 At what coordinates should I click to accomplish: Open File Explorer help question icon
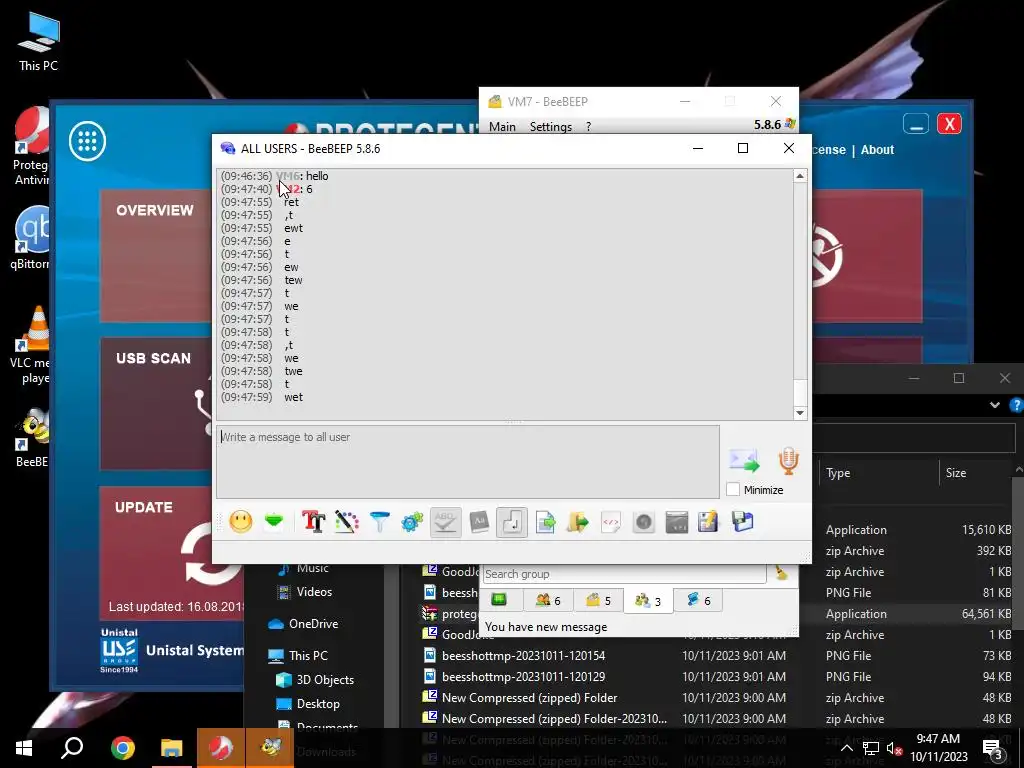point(1016,406)
